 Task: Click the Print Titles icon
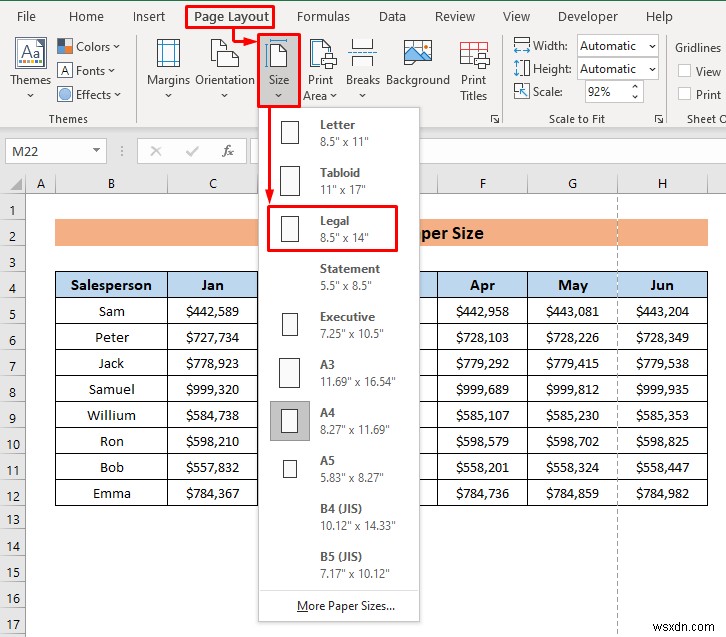tap(474, 54)
